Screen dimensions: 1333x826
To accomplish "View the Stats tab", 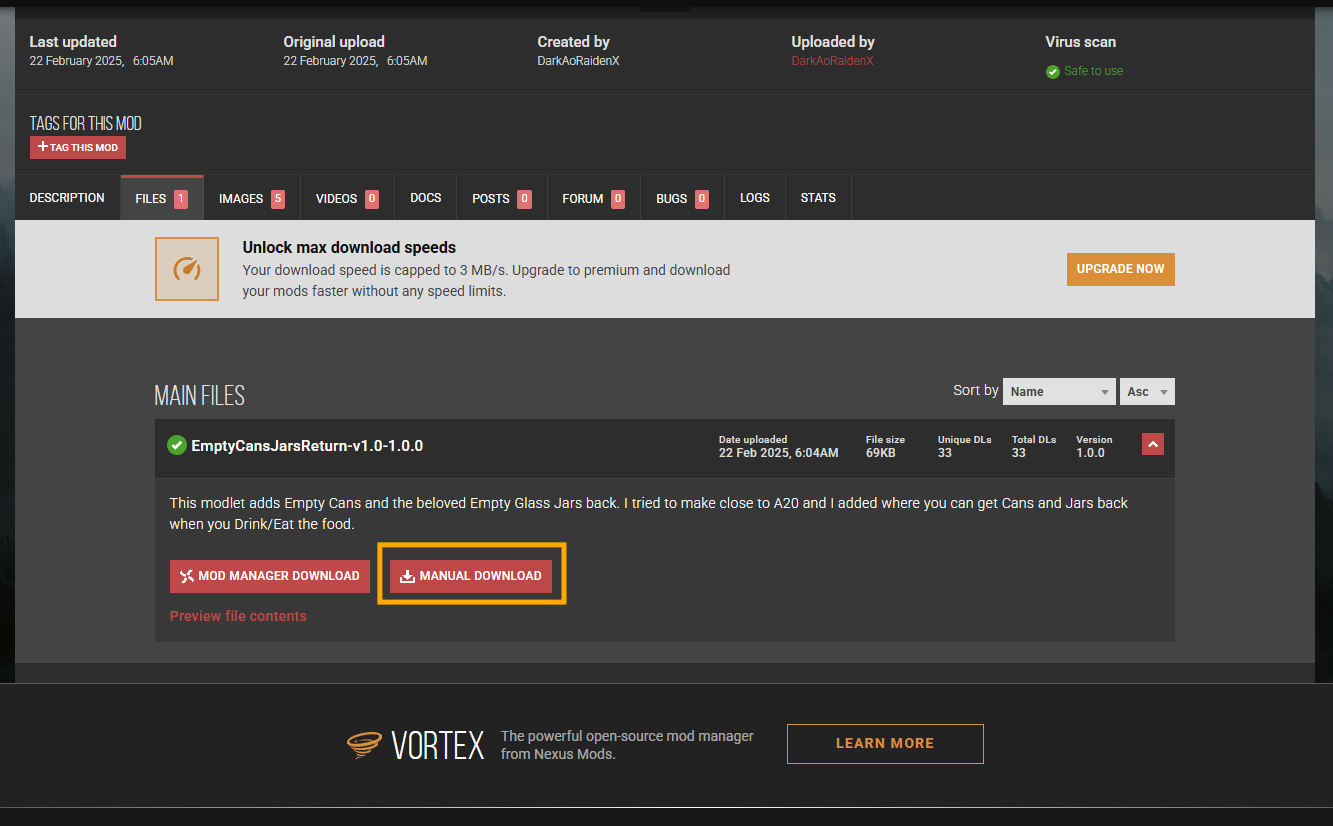I will pos(818,198).
